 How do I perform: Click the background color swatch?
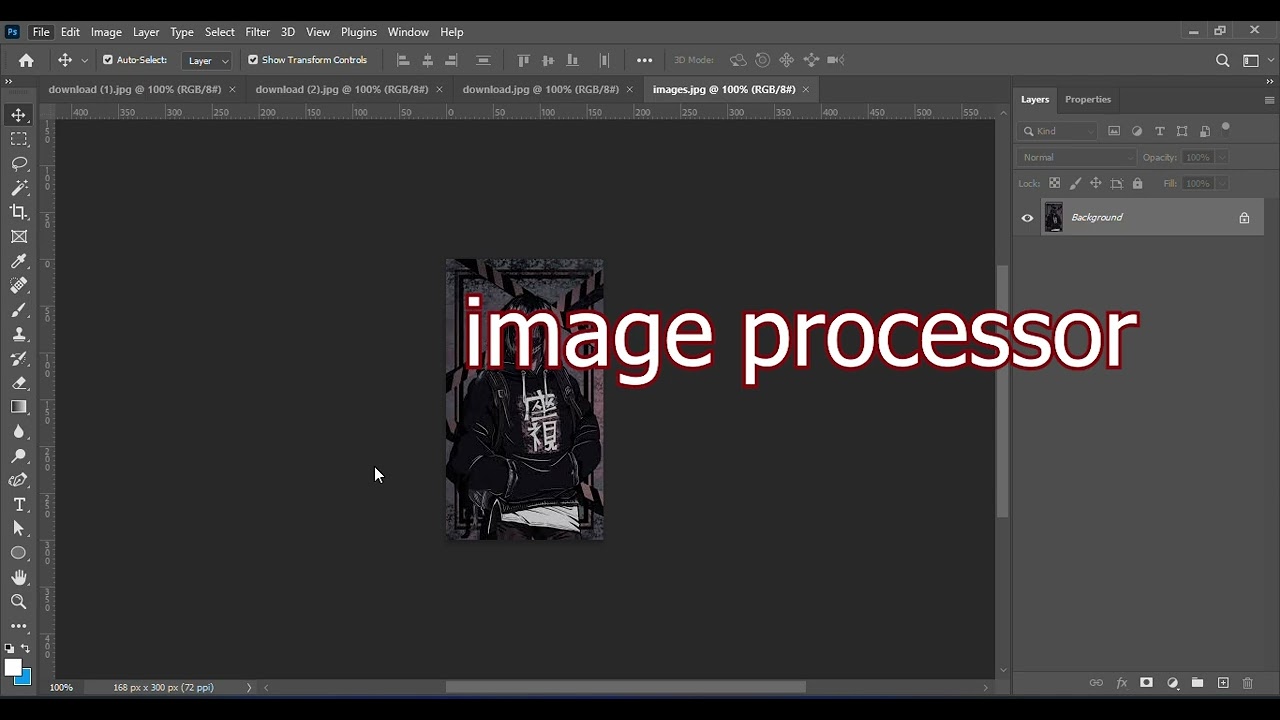24,678
